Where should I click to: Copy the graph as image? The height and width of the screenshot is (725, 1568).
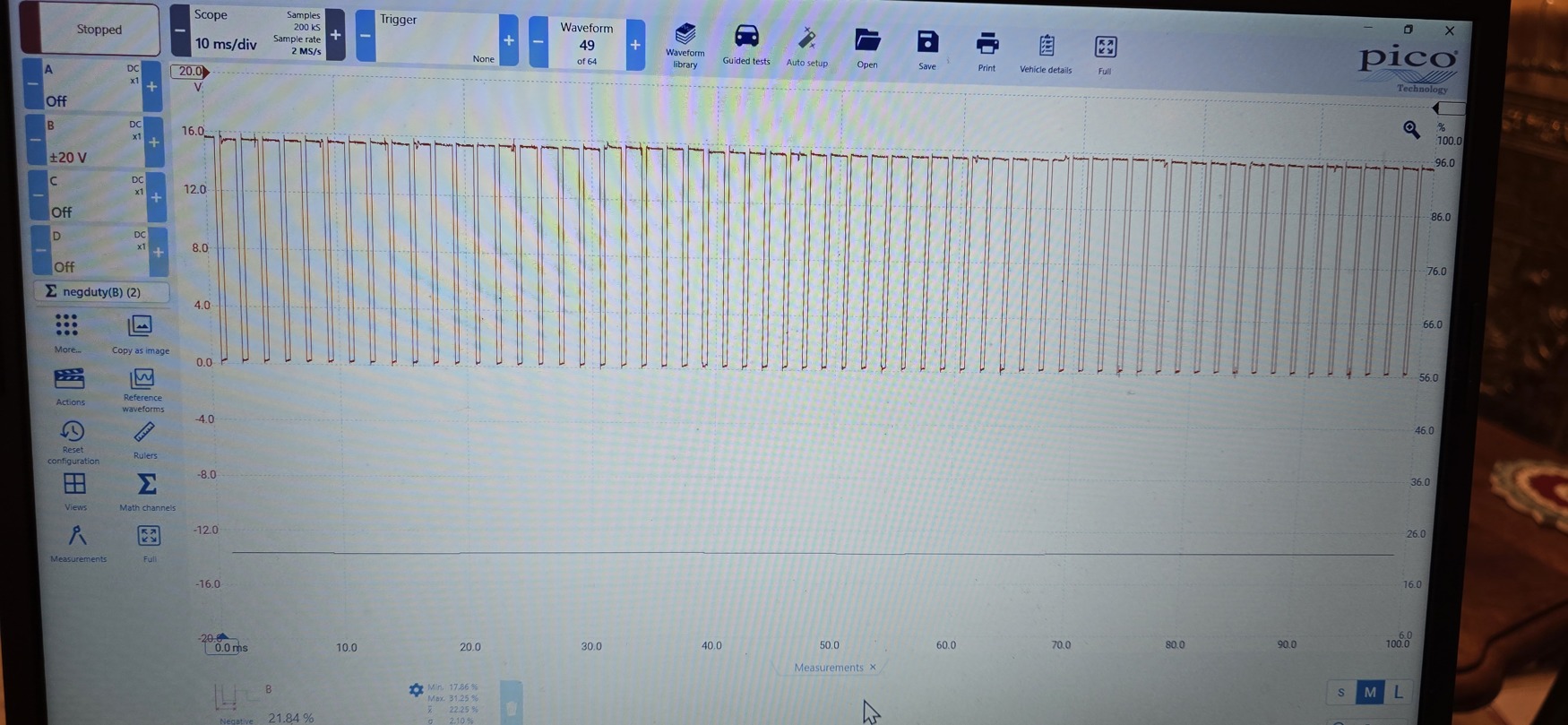[140, 334]
